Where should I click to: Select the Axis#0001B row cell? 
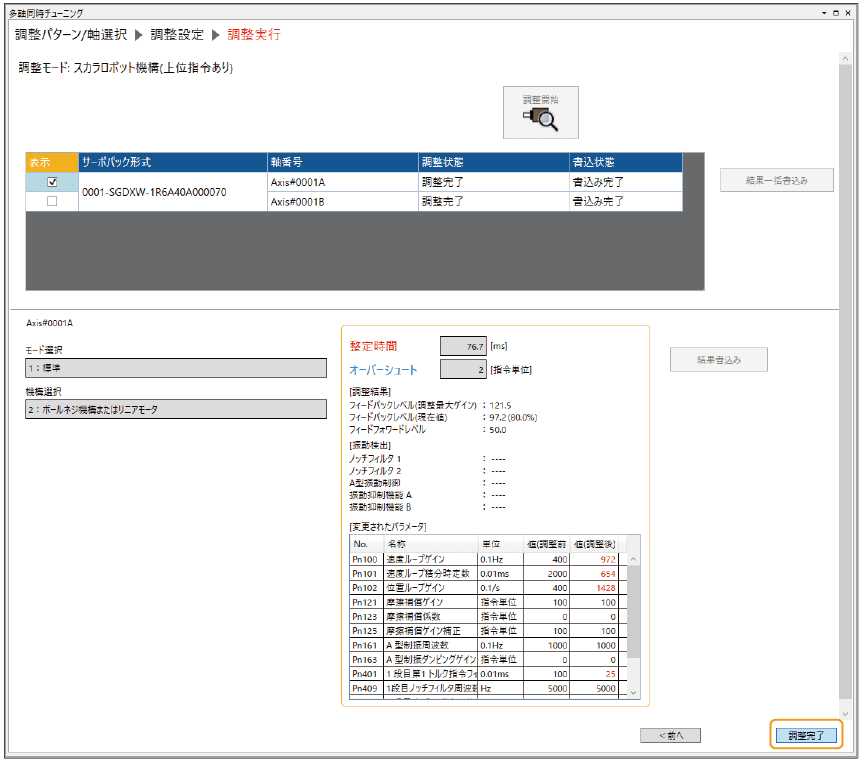click(x=341, y=201)
